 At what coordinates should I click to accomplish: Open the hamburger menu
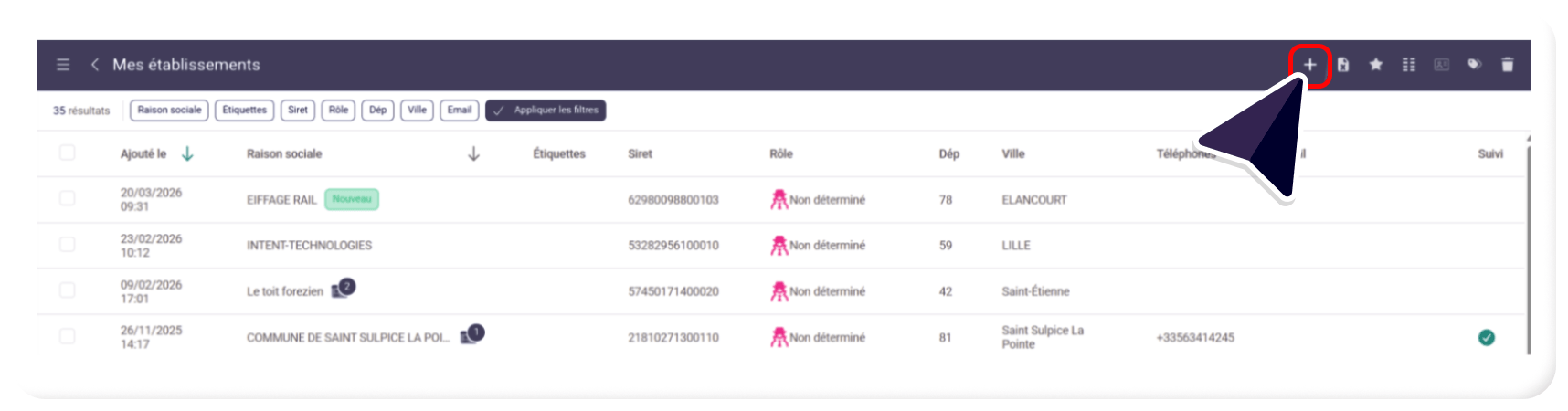tap(63, 65)
